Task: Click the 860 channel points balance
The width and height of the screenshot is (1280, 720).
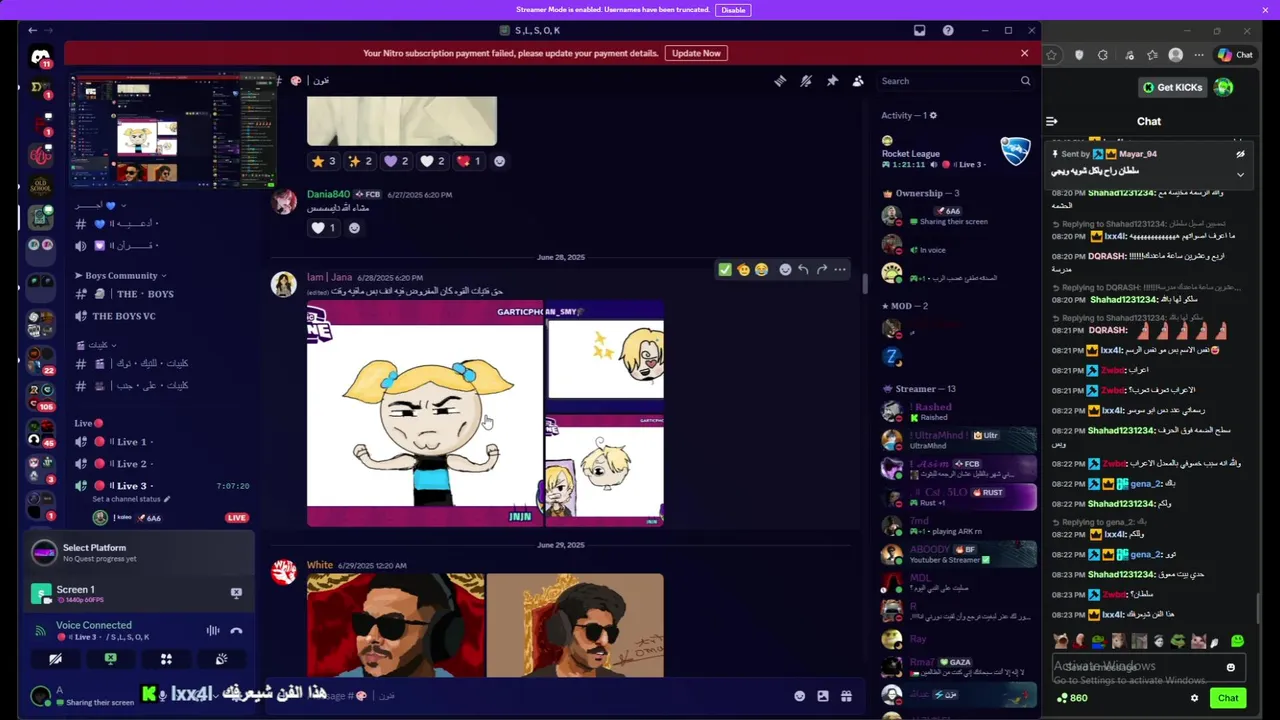Action: pyautogui.click(x=1071, y=698)
